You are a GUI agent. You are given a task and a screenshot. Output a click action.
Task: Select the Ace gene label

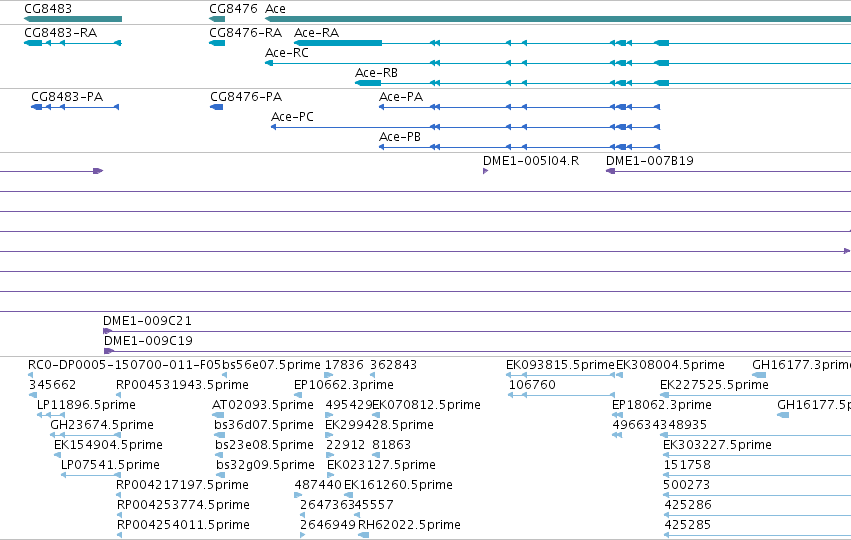pyautogui.click(x=275, y=9)
